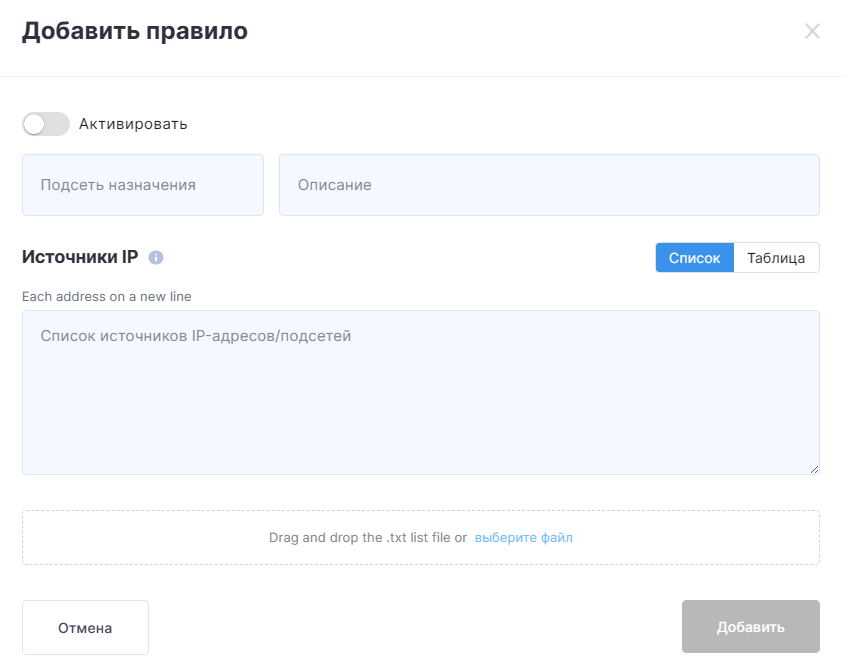Open file picker via выберите файл link
Screen dimensions: 849x663
click(524, 538)
